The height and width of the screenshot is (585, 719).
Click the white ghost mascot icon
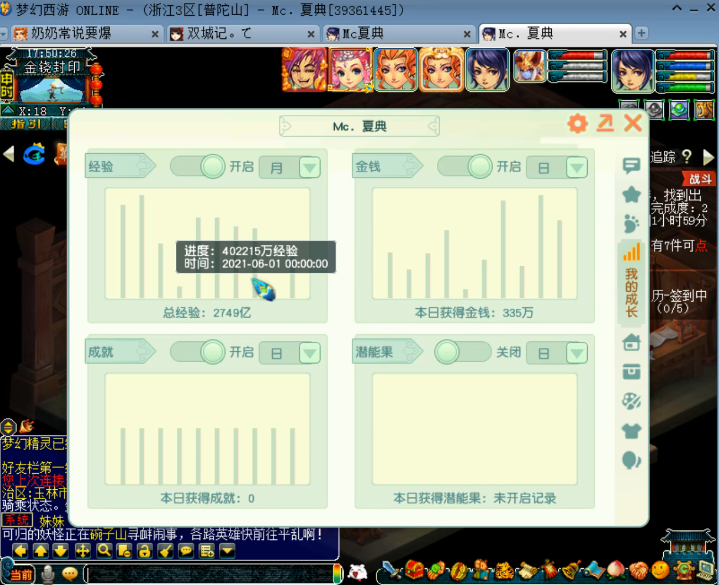tap(357, 572)
